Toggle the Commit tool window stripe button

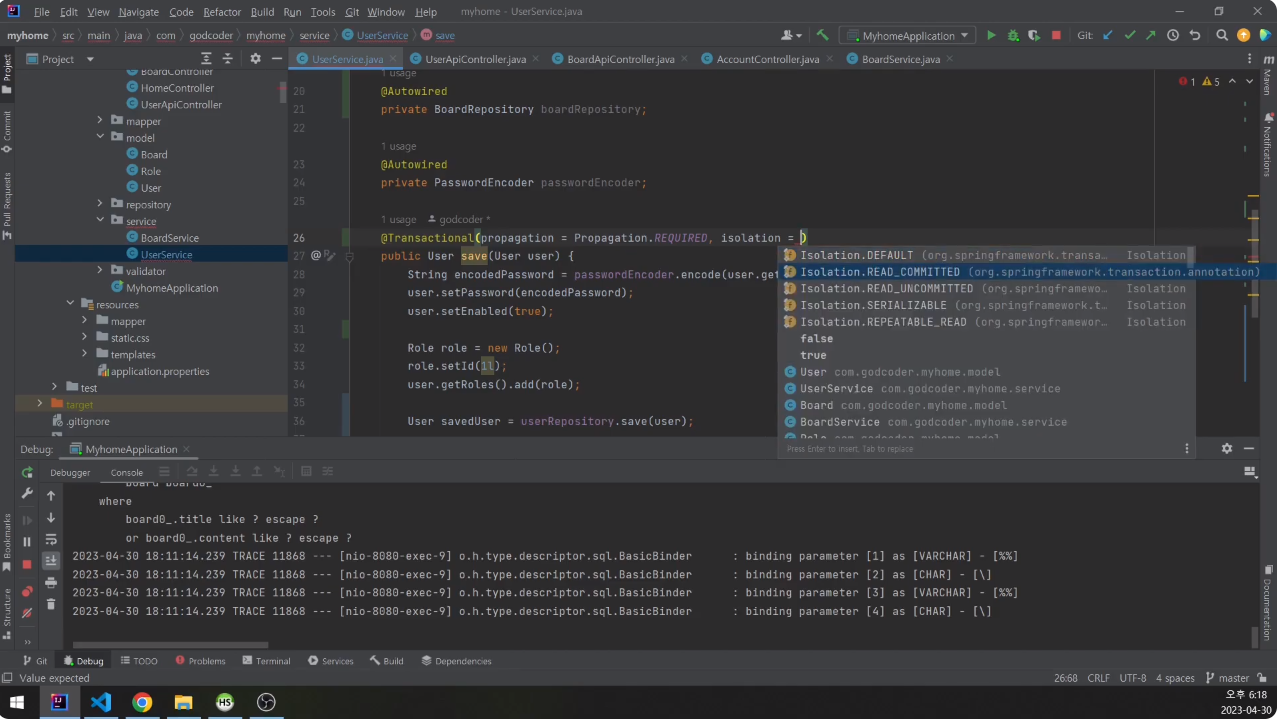pos(7,132)
